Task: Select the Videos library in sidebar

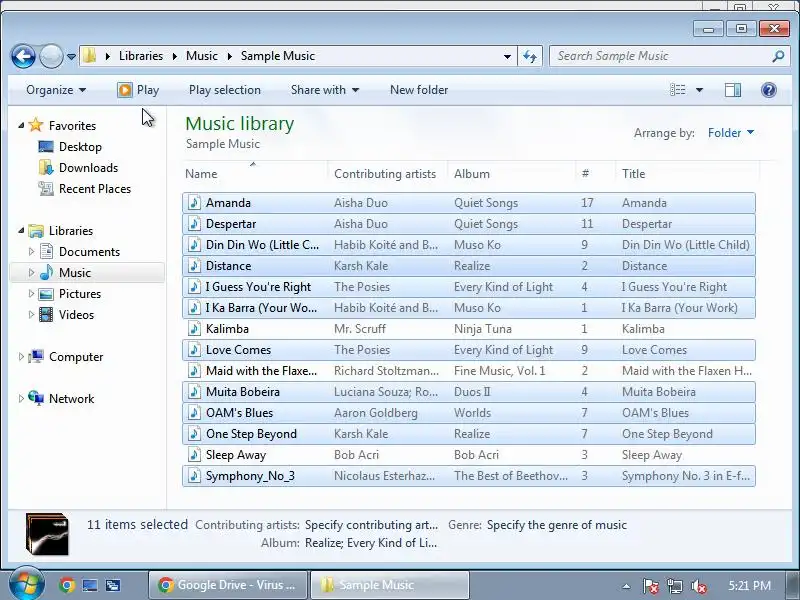Action: point(76,314)
